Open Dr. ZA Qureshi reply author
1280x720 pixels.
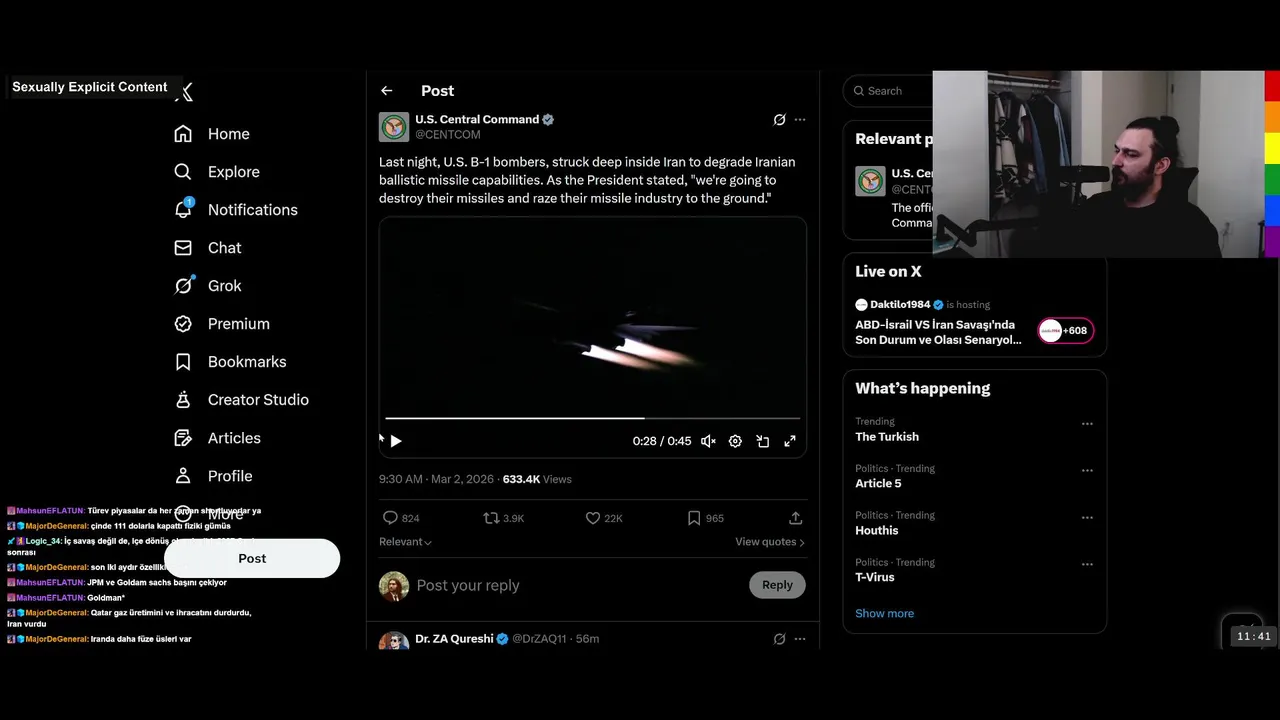[x=454, y=639]
